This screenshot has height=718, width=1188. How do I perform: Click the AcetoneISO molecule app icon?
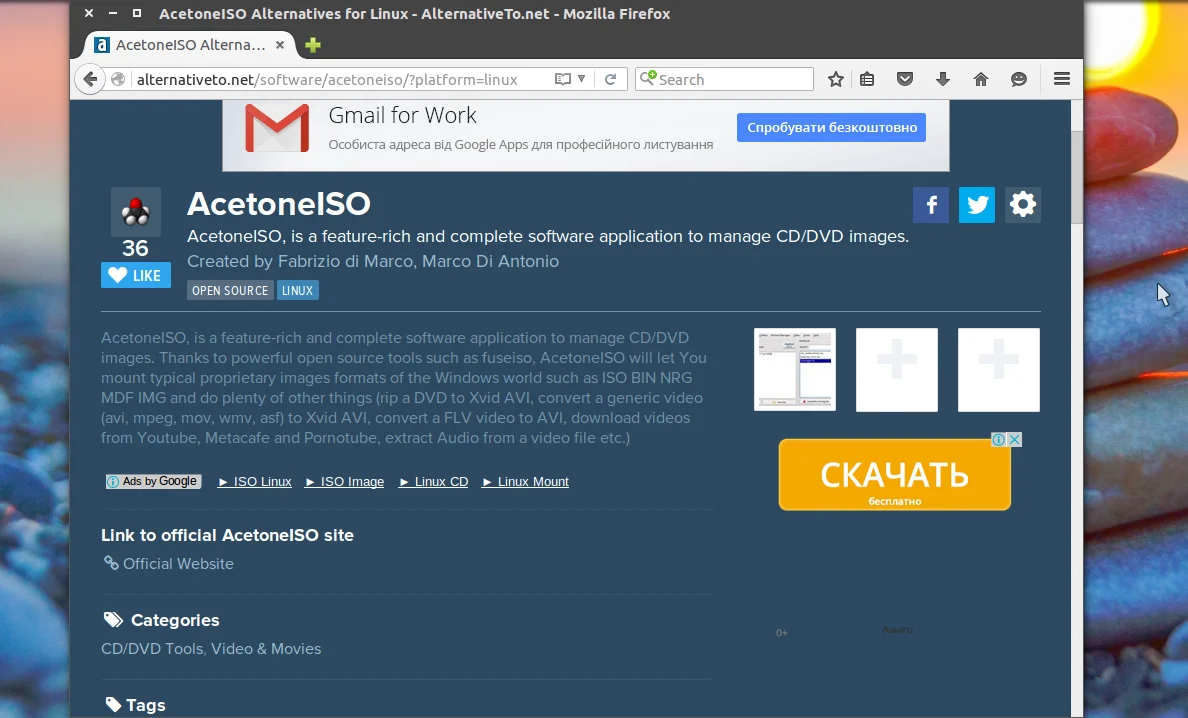[x=136, y=212]
